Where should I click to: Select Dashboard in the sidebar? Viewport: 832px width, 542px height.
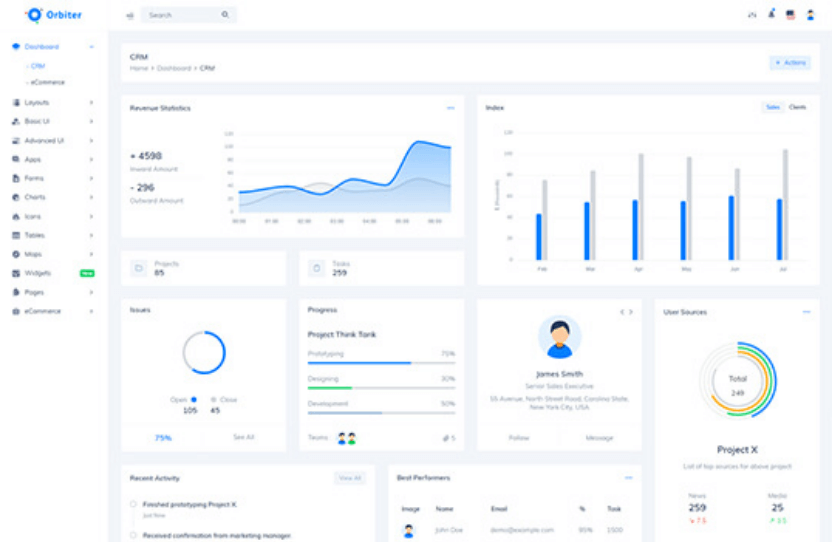pyautogui.click(x=41, y=47)
